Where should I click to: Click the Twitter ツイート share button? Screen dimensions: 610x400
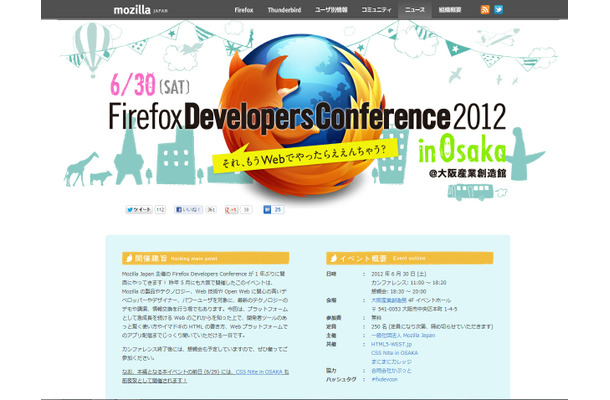139,210
